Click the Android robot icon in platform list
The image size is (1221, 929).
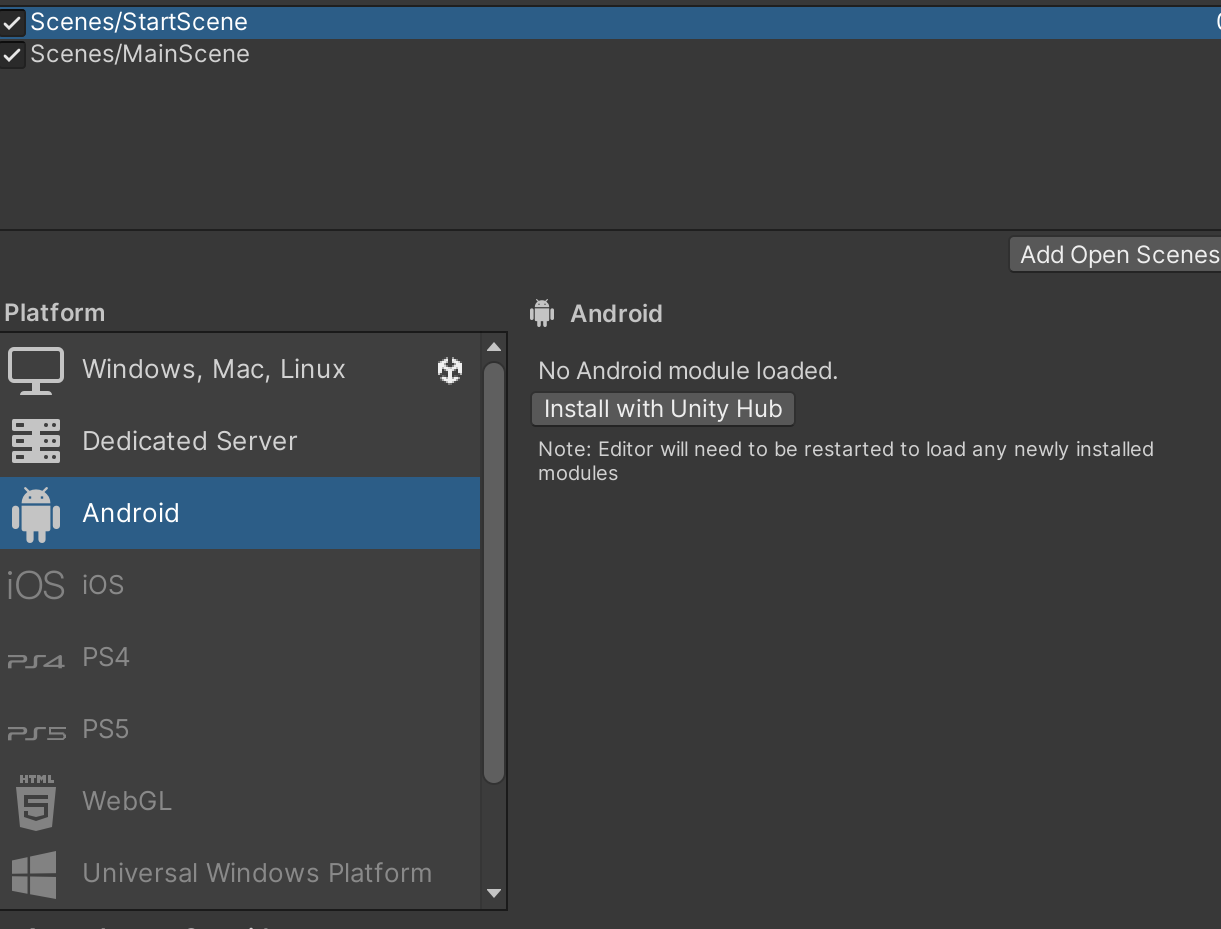tap(36, 514)
